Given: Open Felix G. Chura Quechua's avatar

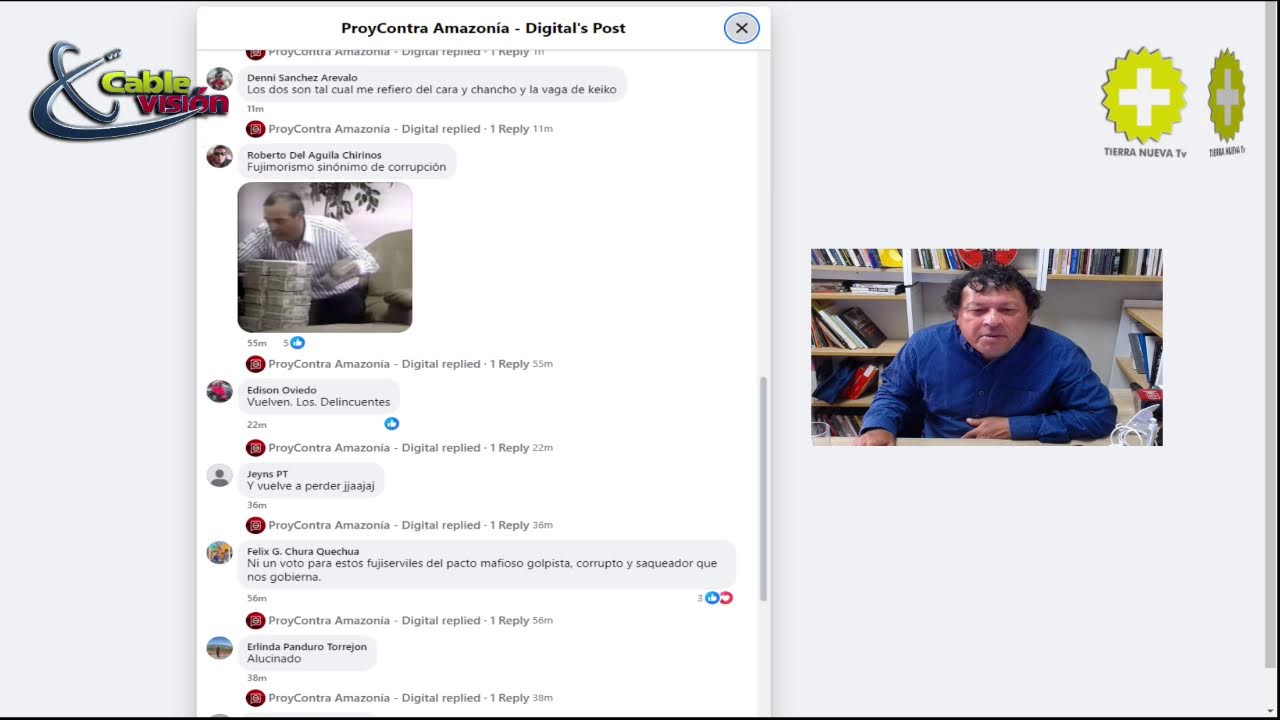Looking at the screenshot, I should (x=220, y=552).
